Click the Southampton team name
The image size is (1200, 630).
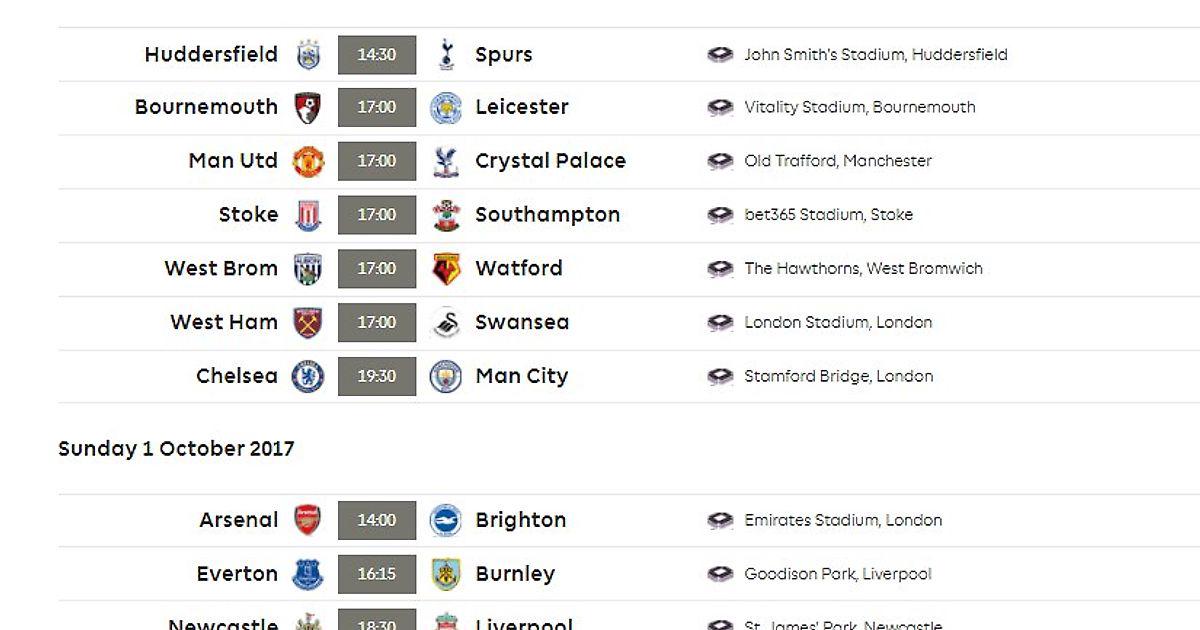(x=548, y=215)
